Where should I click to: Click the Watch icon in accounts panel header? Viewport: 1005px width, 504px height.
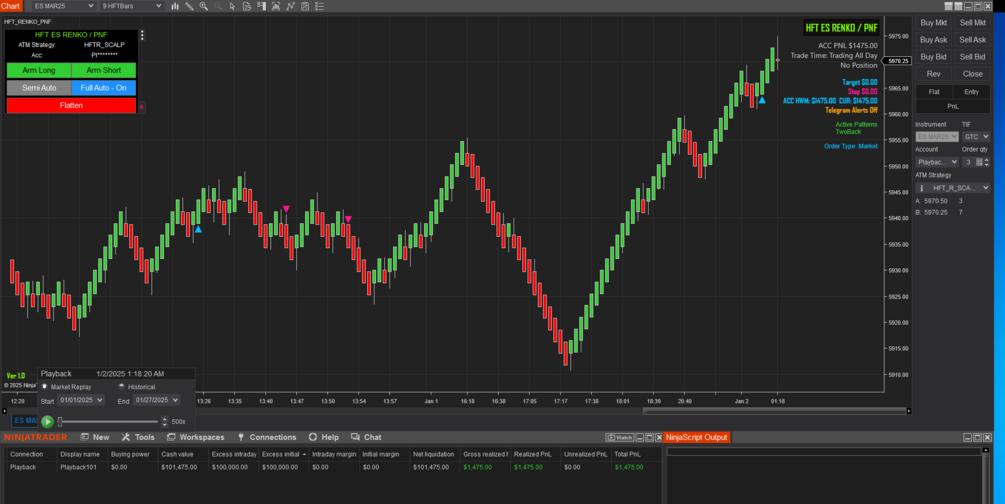pos(619,437)
